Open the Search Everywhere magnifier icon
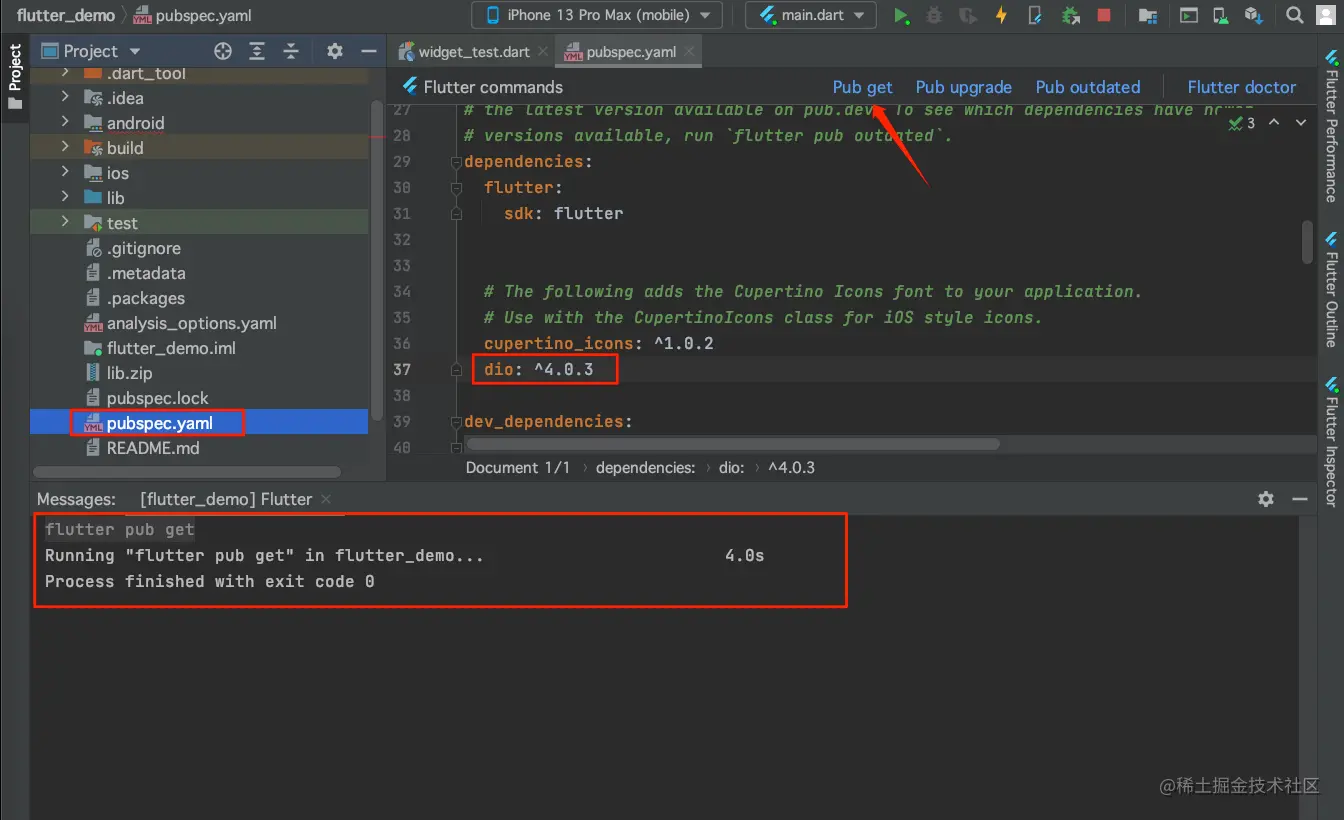 point(1295,15)
